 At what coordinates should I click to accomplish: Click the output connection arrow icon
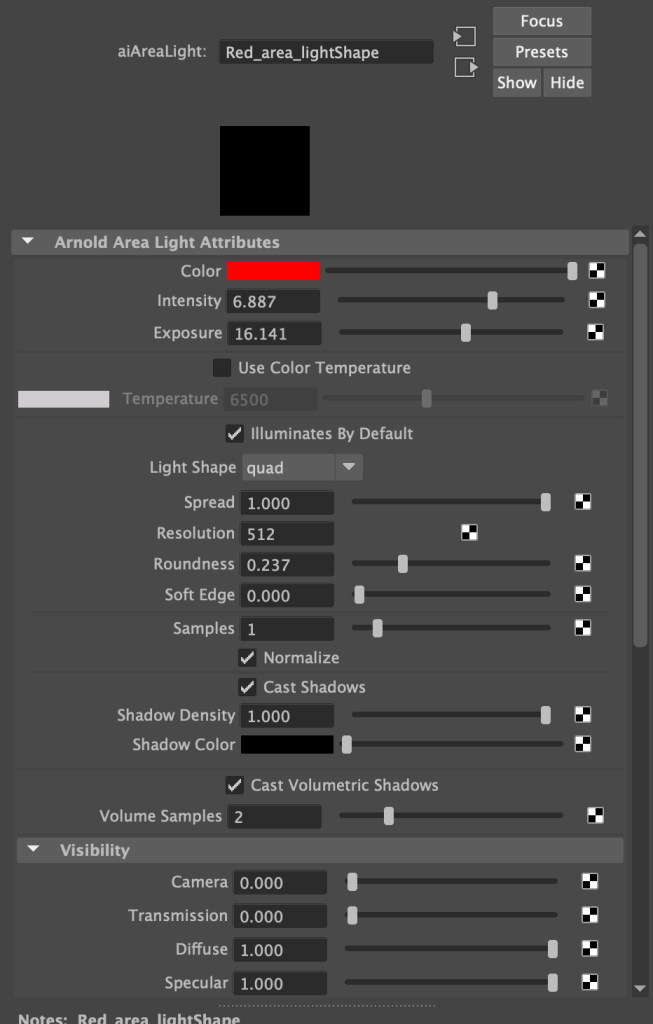[464, 67]
